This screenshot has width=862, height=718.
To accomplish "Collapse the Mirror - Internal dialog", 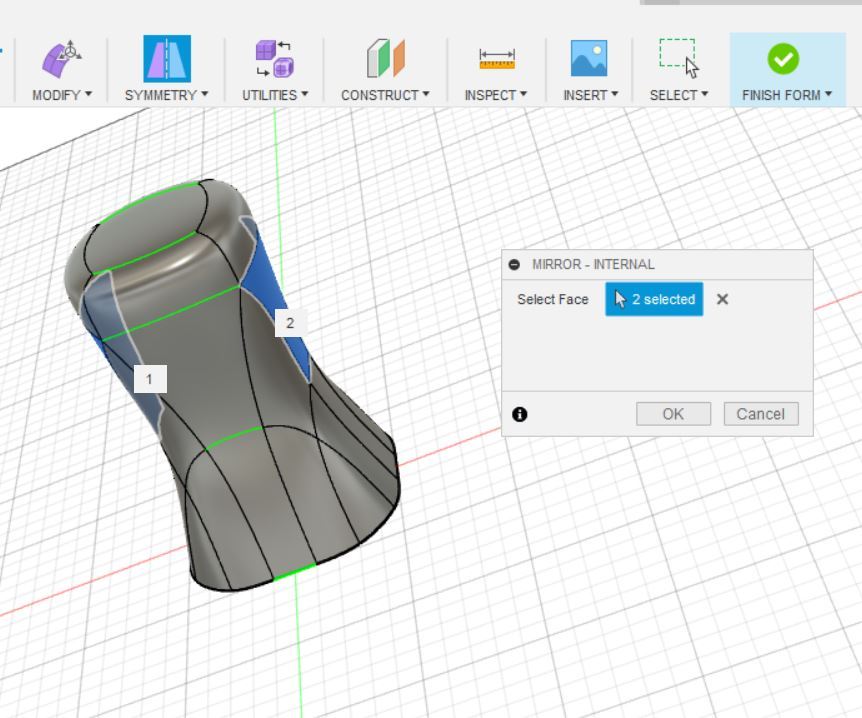I will [514, 264].
